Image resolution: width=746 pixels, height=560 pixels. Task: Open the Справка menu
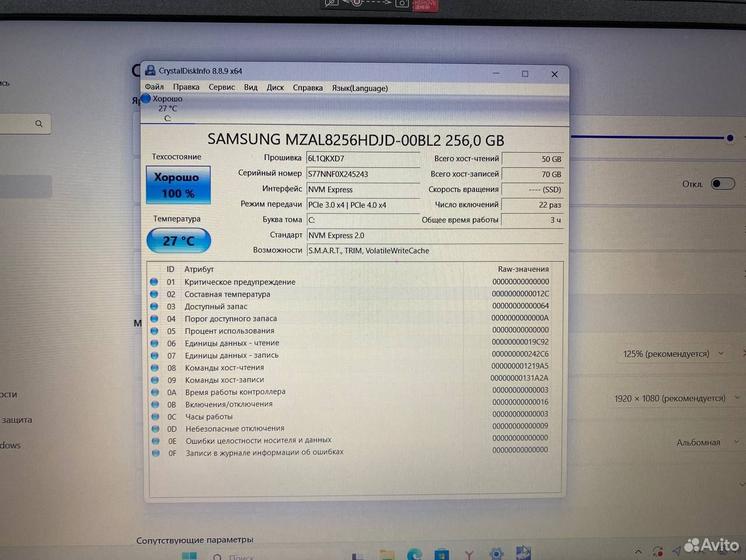coord(307,88)
